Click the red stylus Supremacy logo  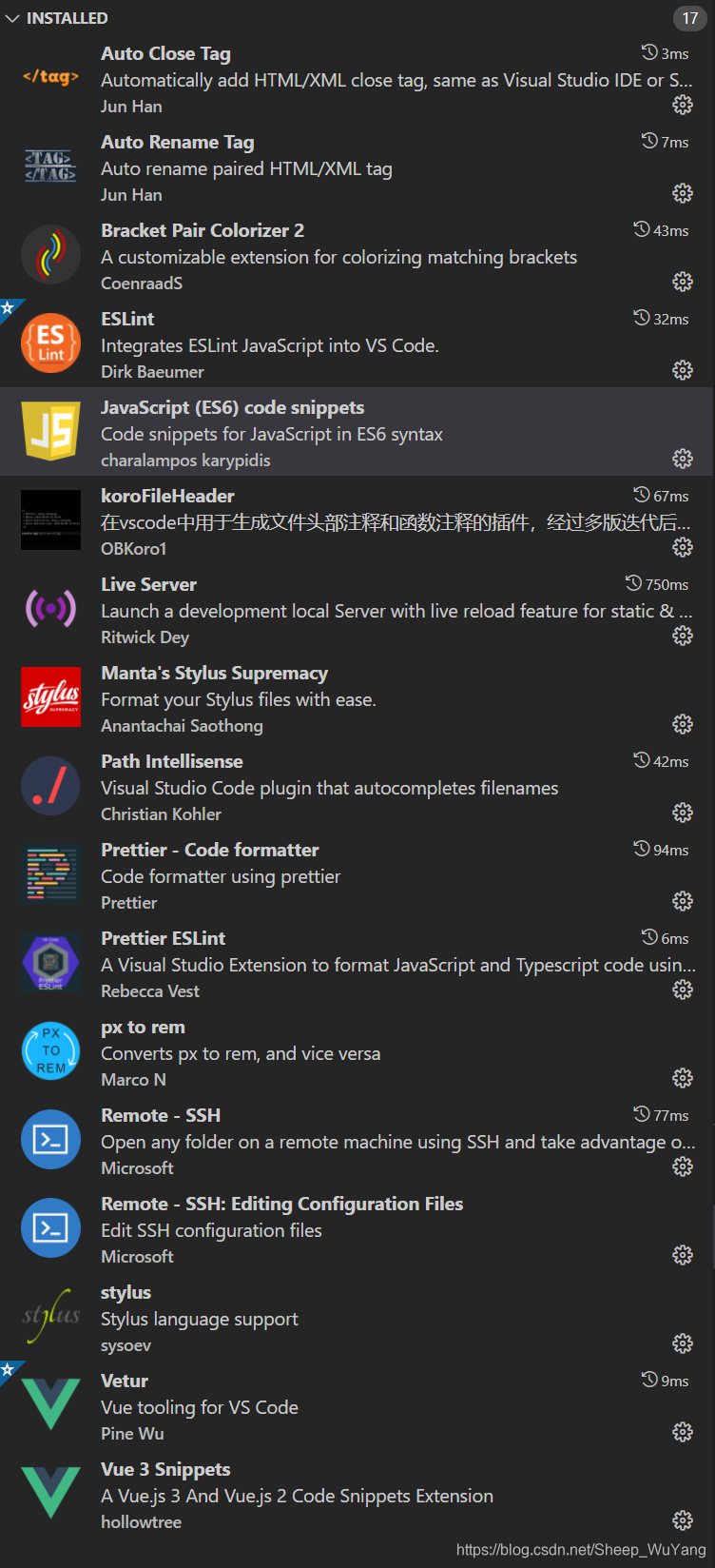pos(50,696)
